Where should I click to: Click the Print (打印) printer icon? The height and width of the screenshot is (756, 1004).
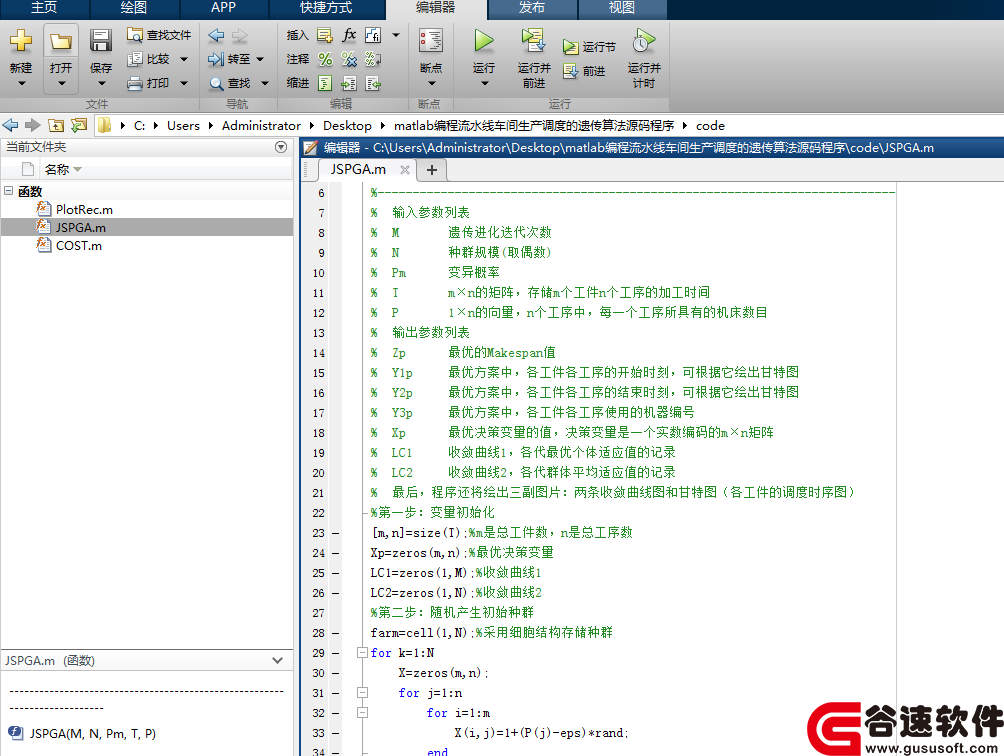tap(134, 83)
